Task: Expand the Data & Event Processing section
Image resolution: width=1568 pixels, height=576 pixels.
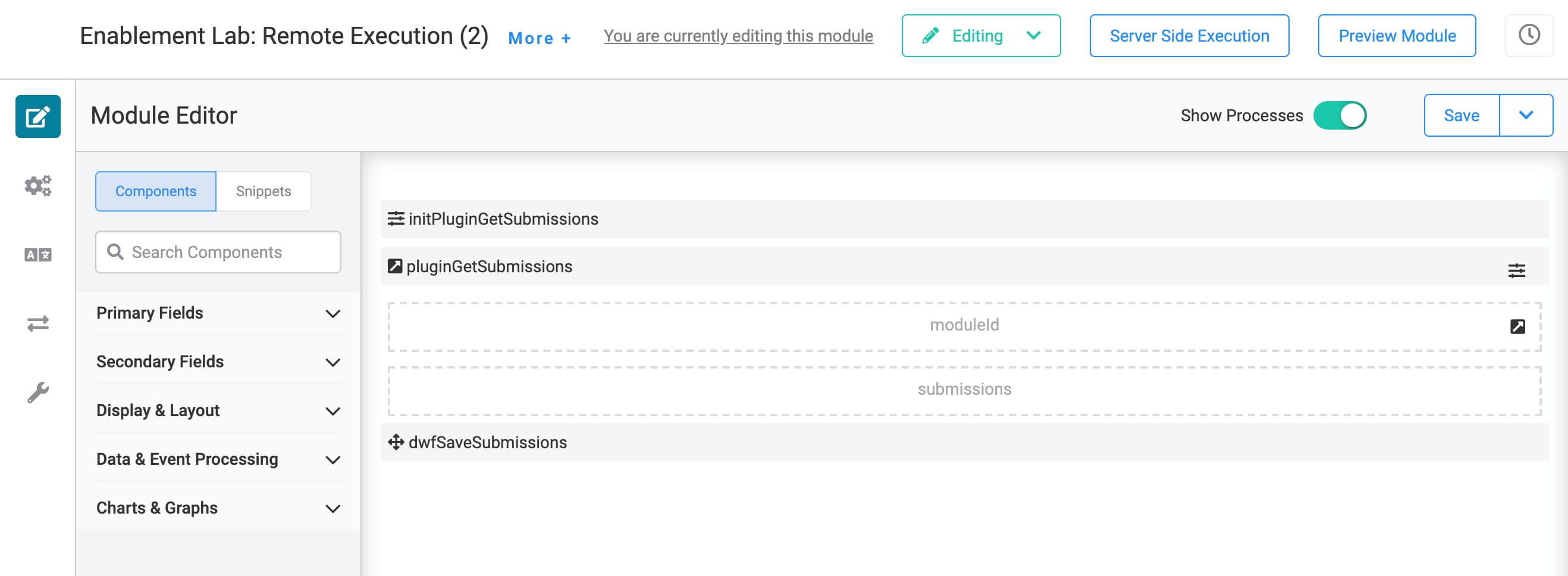Action: [218, 459]
